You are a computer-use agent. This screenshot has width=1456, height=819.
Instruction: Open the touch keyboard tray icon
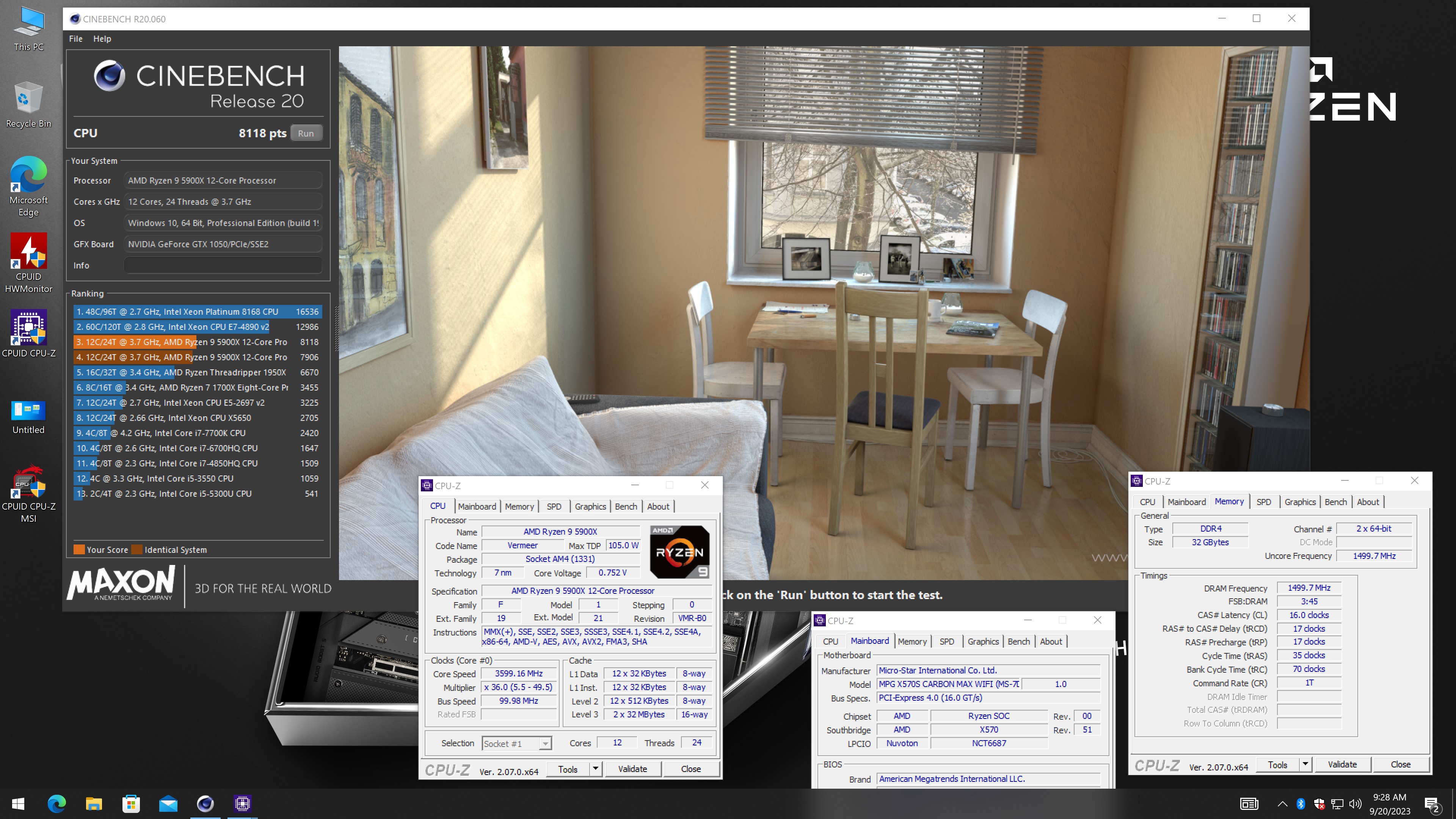click(x=1249, y=804)
